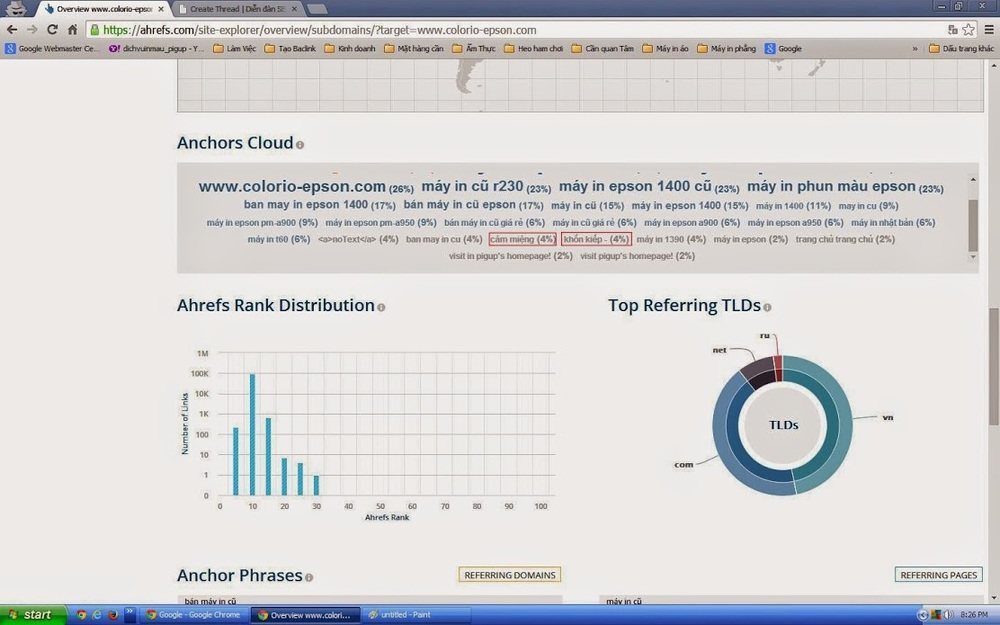Viewport: 1000px width, 625px height.
Task: Click the address bar URL field
Action: click(x=517, y=30)
